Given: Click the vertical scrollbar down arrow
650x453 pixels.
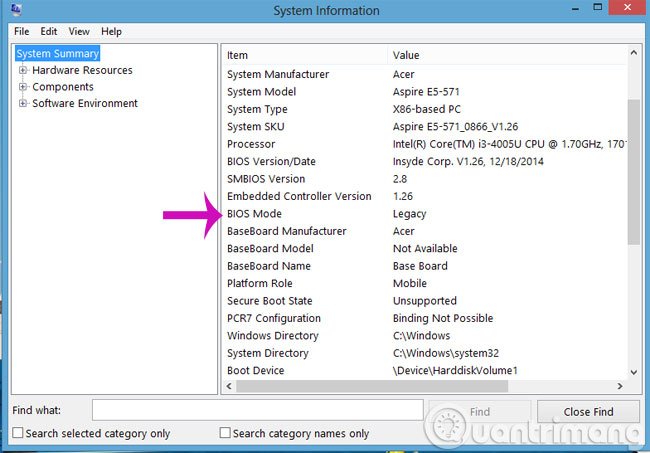Looking at the screenshot, I should tap(633, 372).
